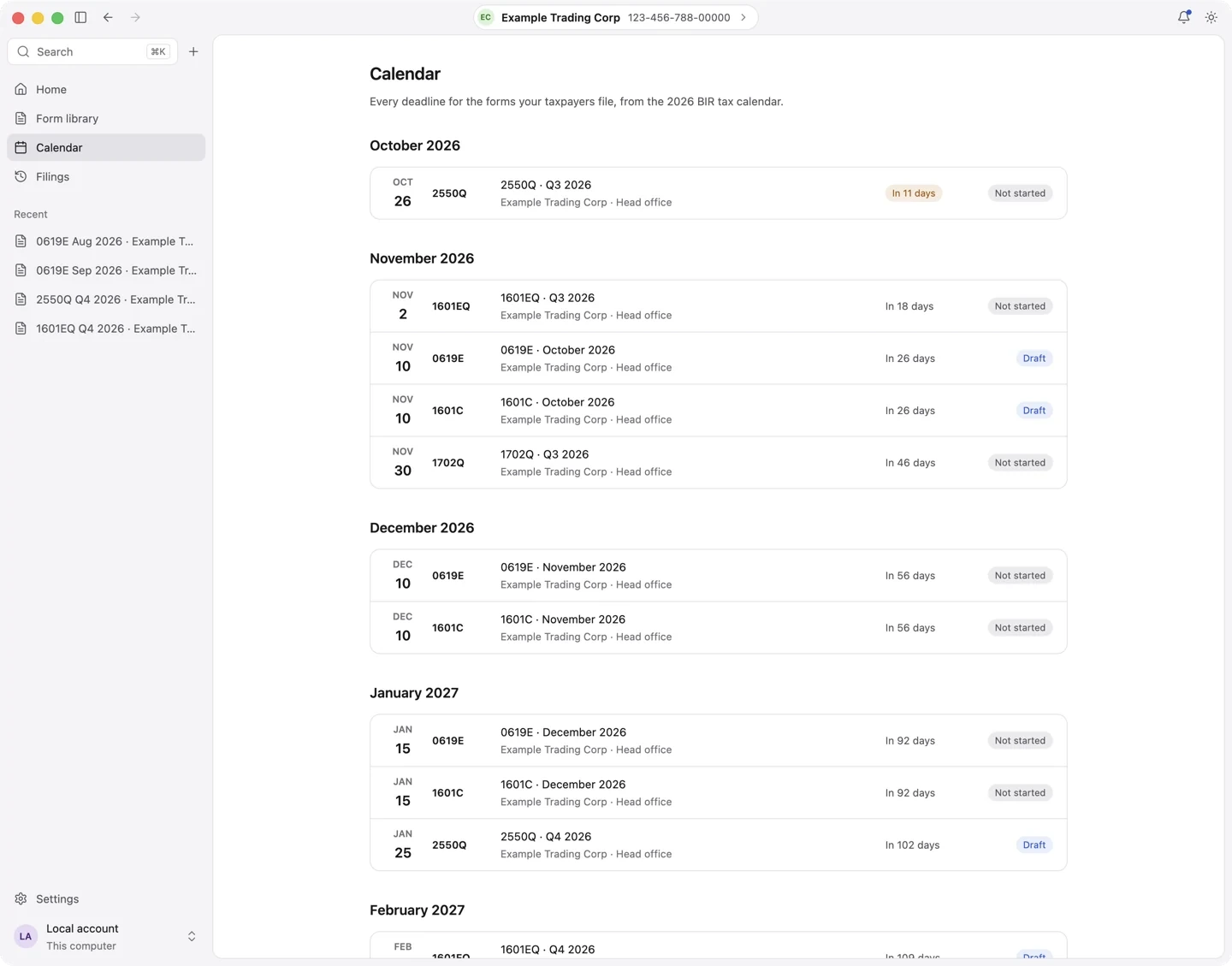The width and height of the screenshot is (1232, 966).
Task: Open the 2550Q Q3 2026 deadline
Action: click(718, 193)
